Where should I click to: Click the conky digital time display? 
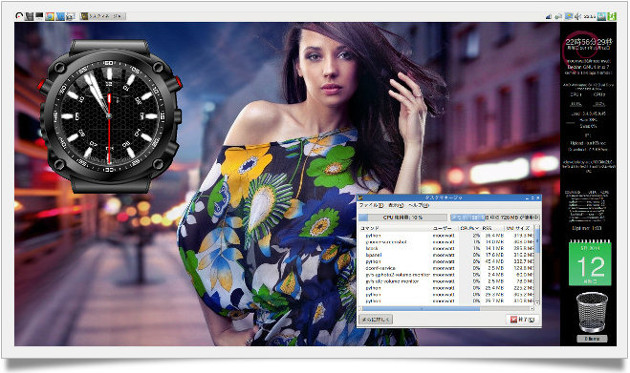coord(589,42)
